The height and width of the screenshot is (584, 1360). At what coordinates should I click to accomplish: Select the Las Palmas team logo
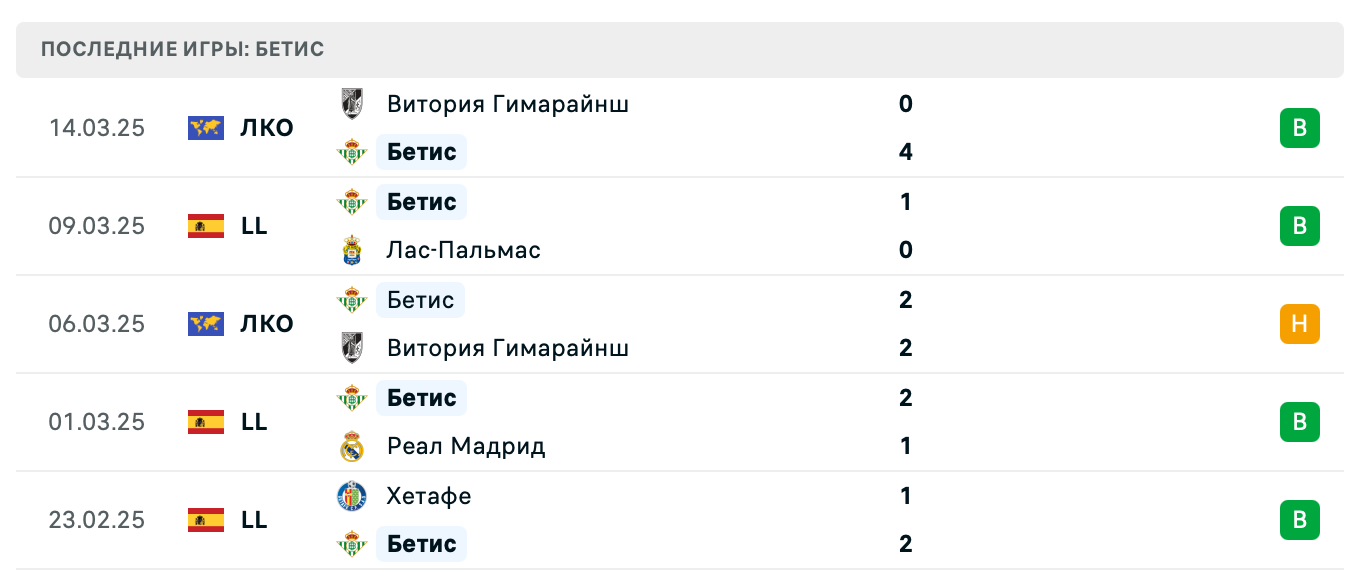[x=352, y=250]
